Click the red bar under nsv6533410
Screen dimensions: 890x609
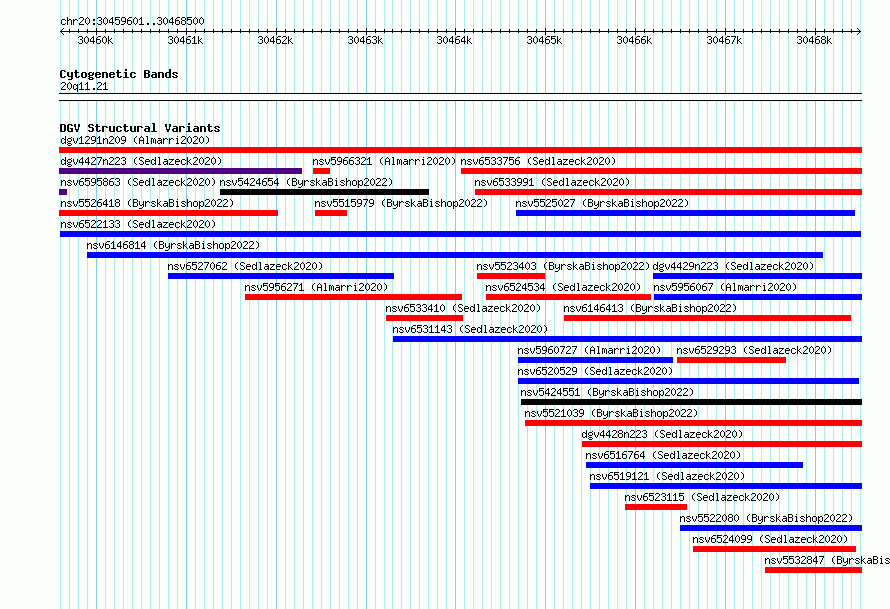click(x=425, y=318)
